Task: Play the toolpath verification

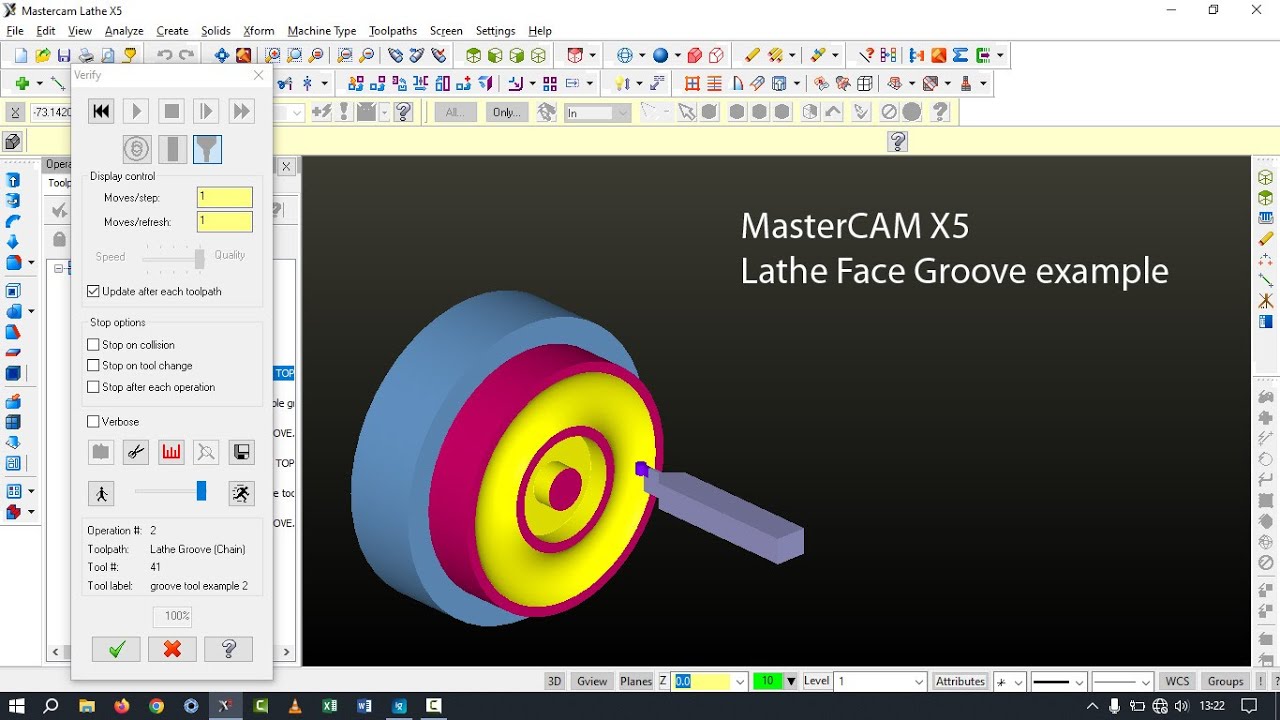Action: 137,111
